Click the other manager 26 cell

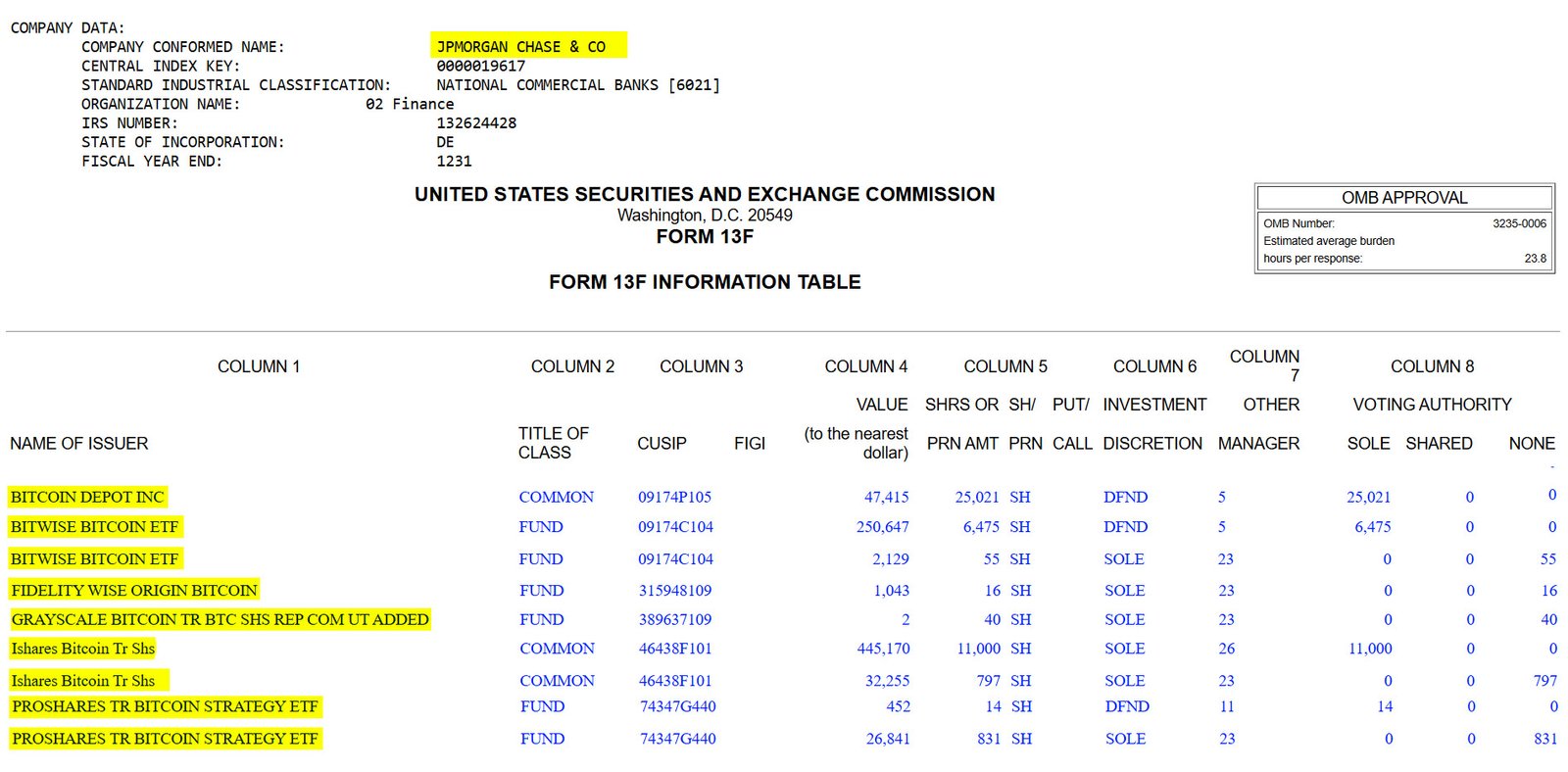[1227, 649]
